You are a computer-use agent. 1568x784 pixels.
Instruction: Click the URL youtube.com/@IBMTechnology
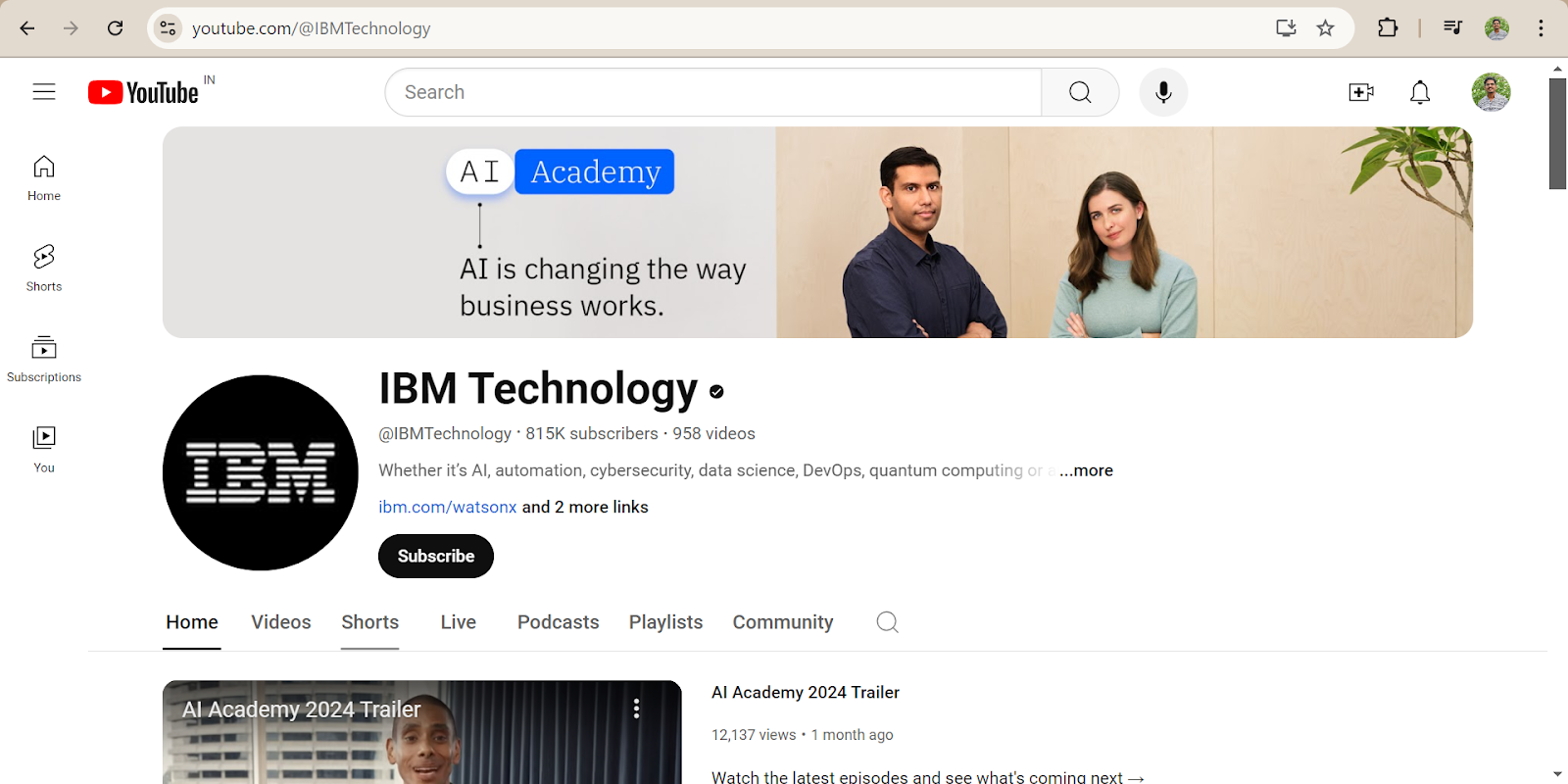(311, 28)
